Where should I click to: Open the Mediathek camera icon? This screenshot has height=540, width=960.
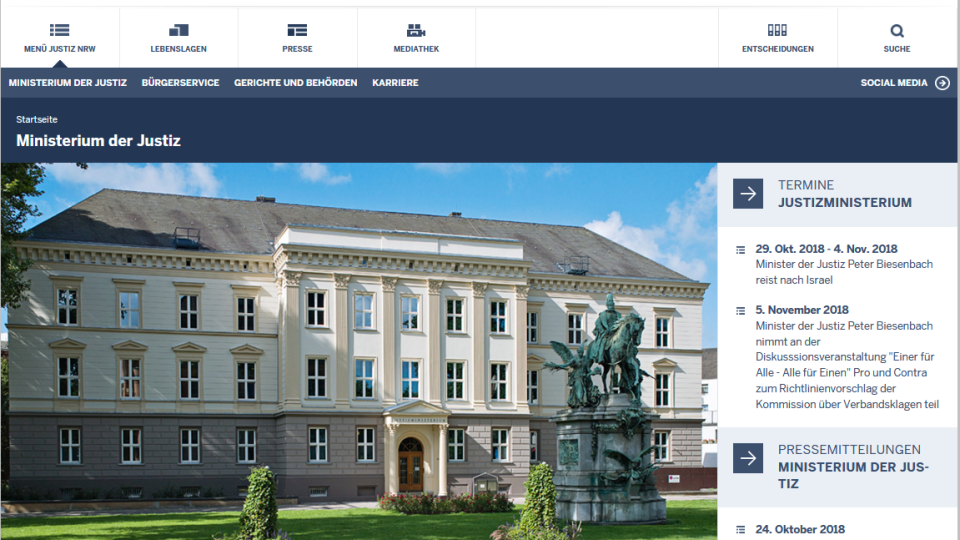click(x=416, y=30)
